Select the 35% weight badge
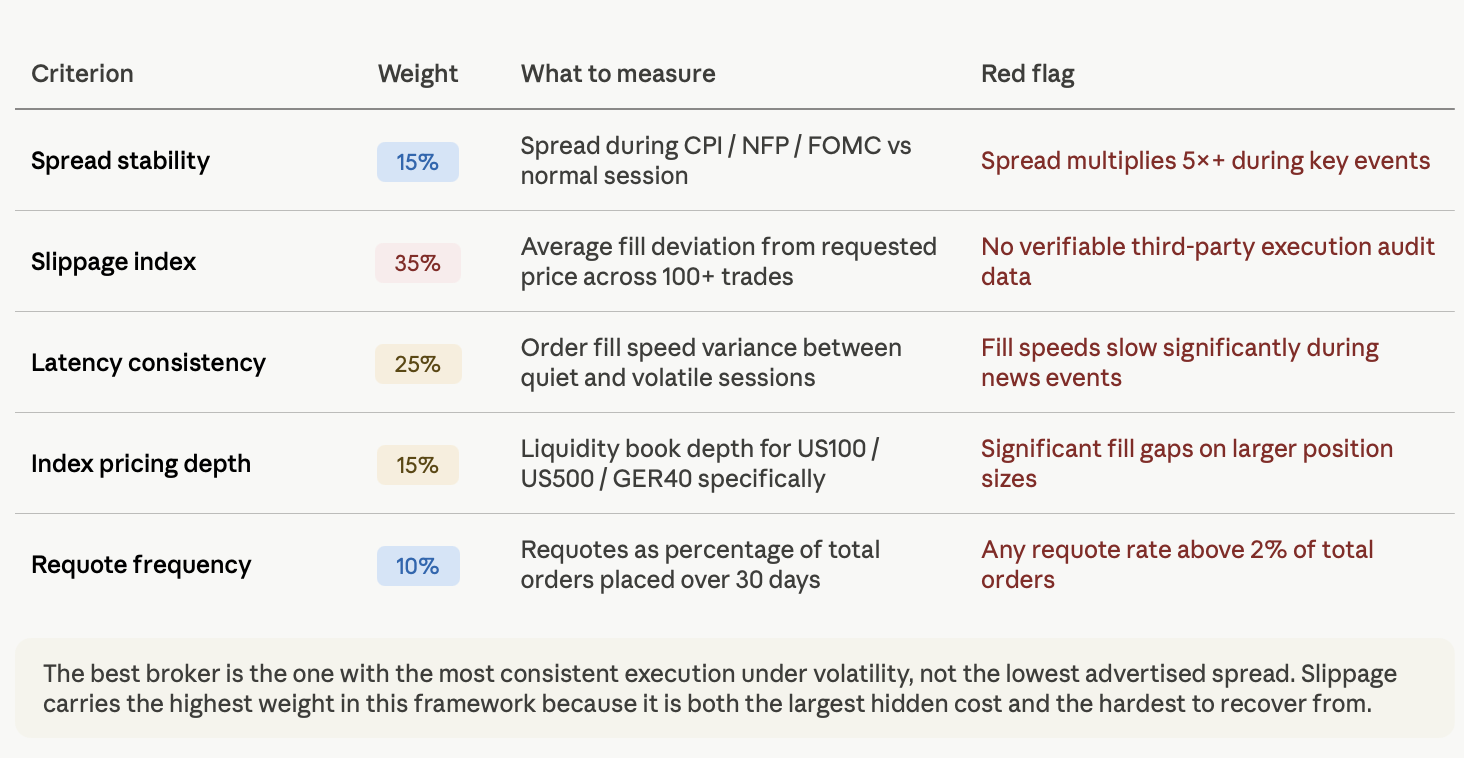 click(418, 263)
